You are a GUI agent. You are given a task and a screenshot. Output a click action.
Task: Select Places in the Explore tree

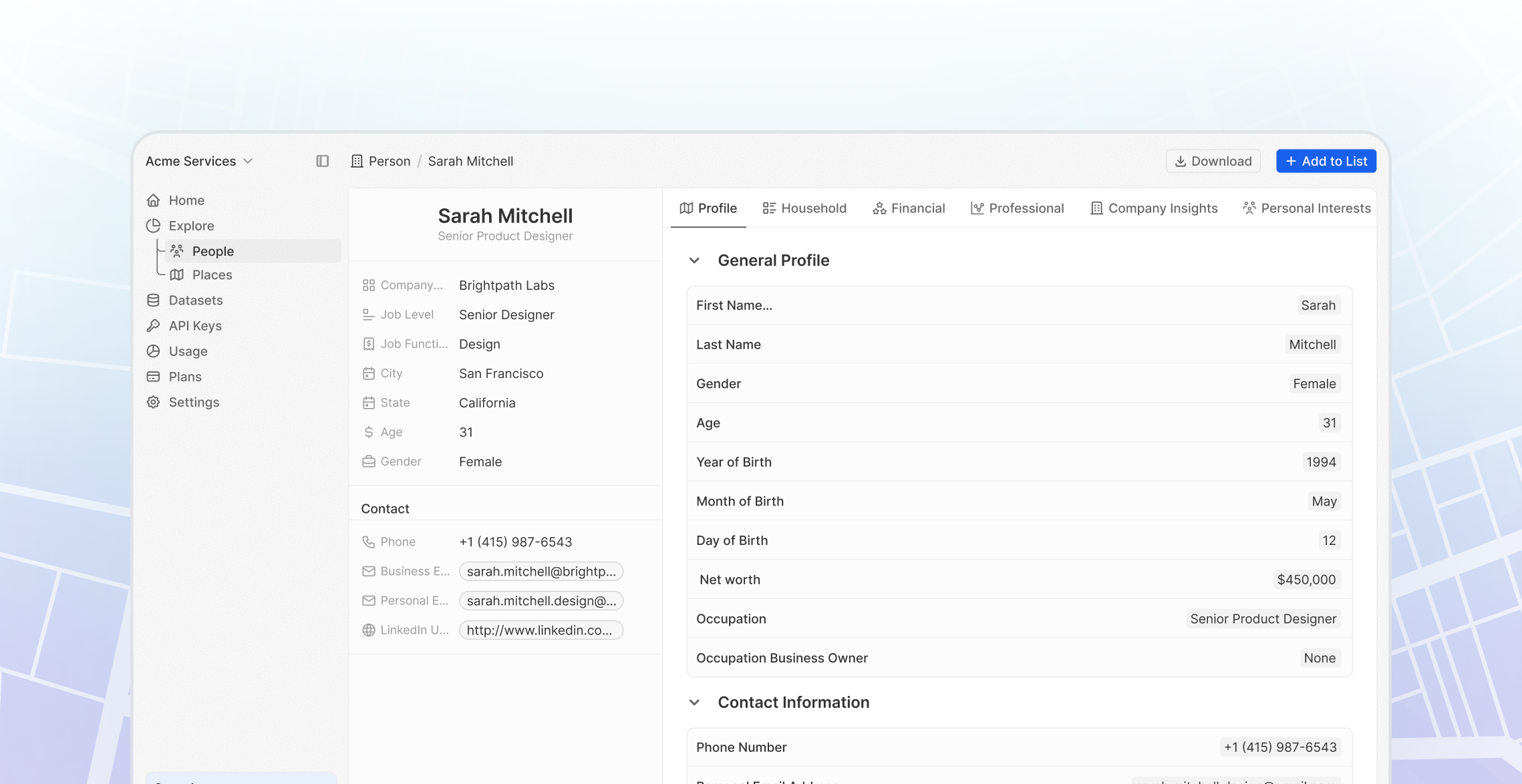[x=212, y=275]
